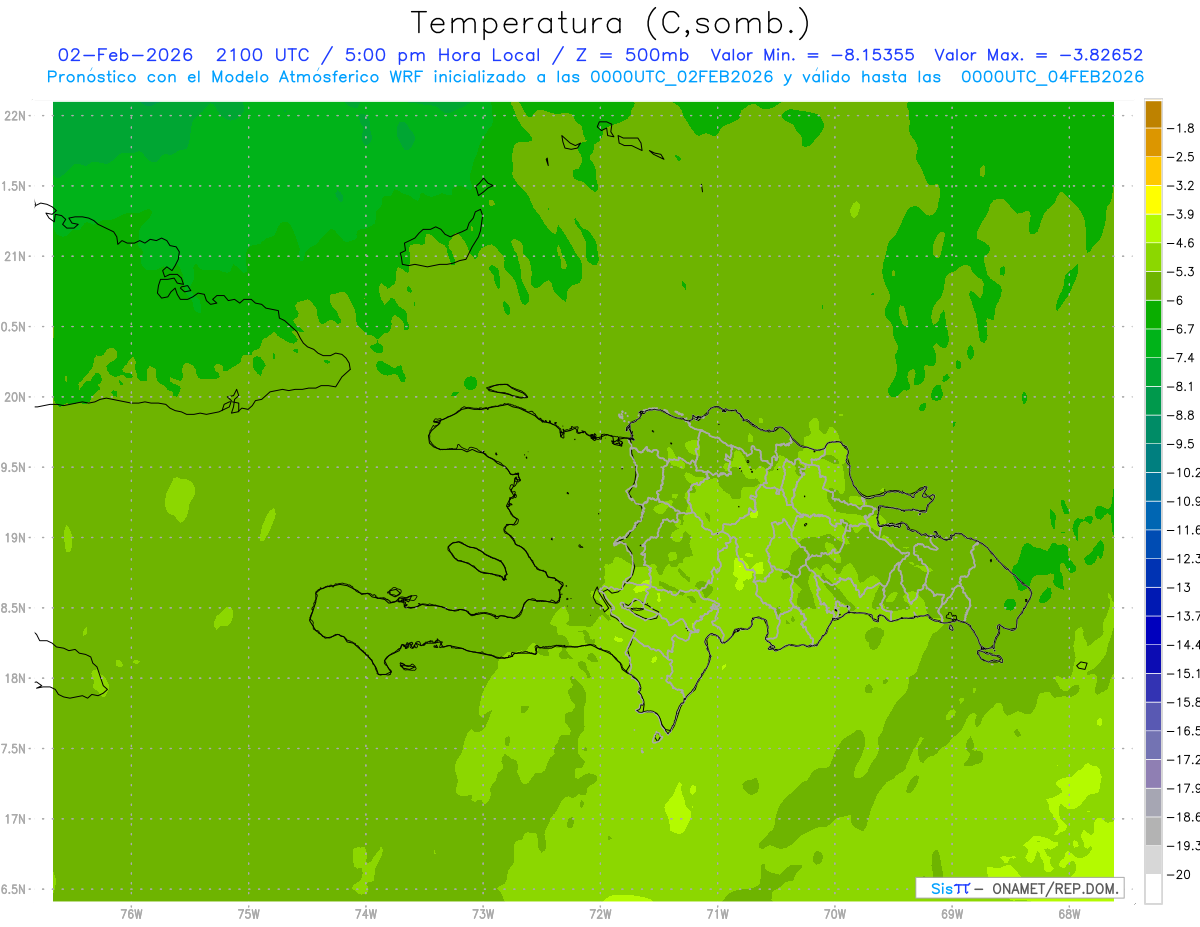Click the legend swatch between -1.8 and -2.5
Viewport: 1200px width, 927px height.
[x=1153, y=142]
